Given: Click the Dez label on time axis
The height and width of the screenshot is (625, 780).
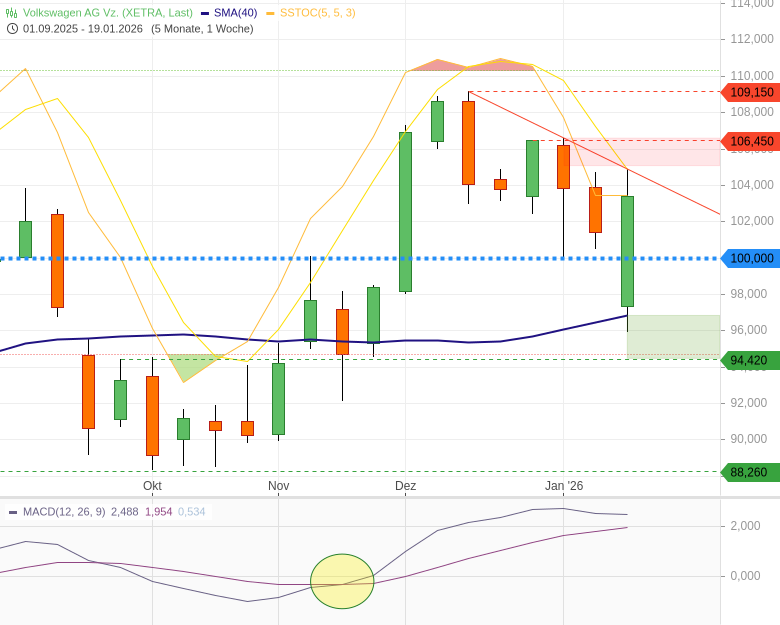Looking at the screenshot, I should click(405, 486).
